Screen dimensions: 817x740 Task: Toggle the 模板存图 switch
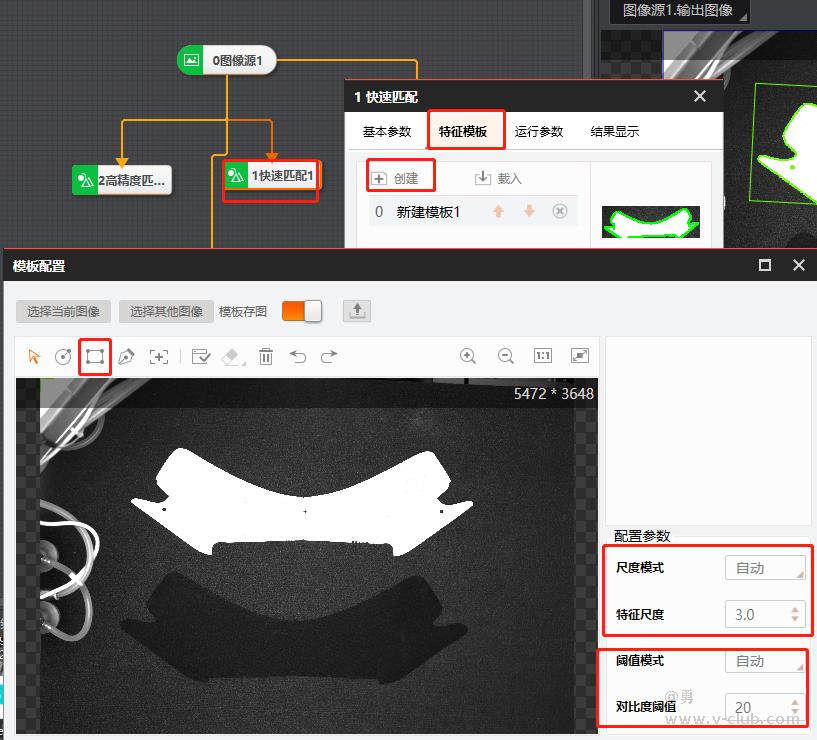tap(302, 311)
